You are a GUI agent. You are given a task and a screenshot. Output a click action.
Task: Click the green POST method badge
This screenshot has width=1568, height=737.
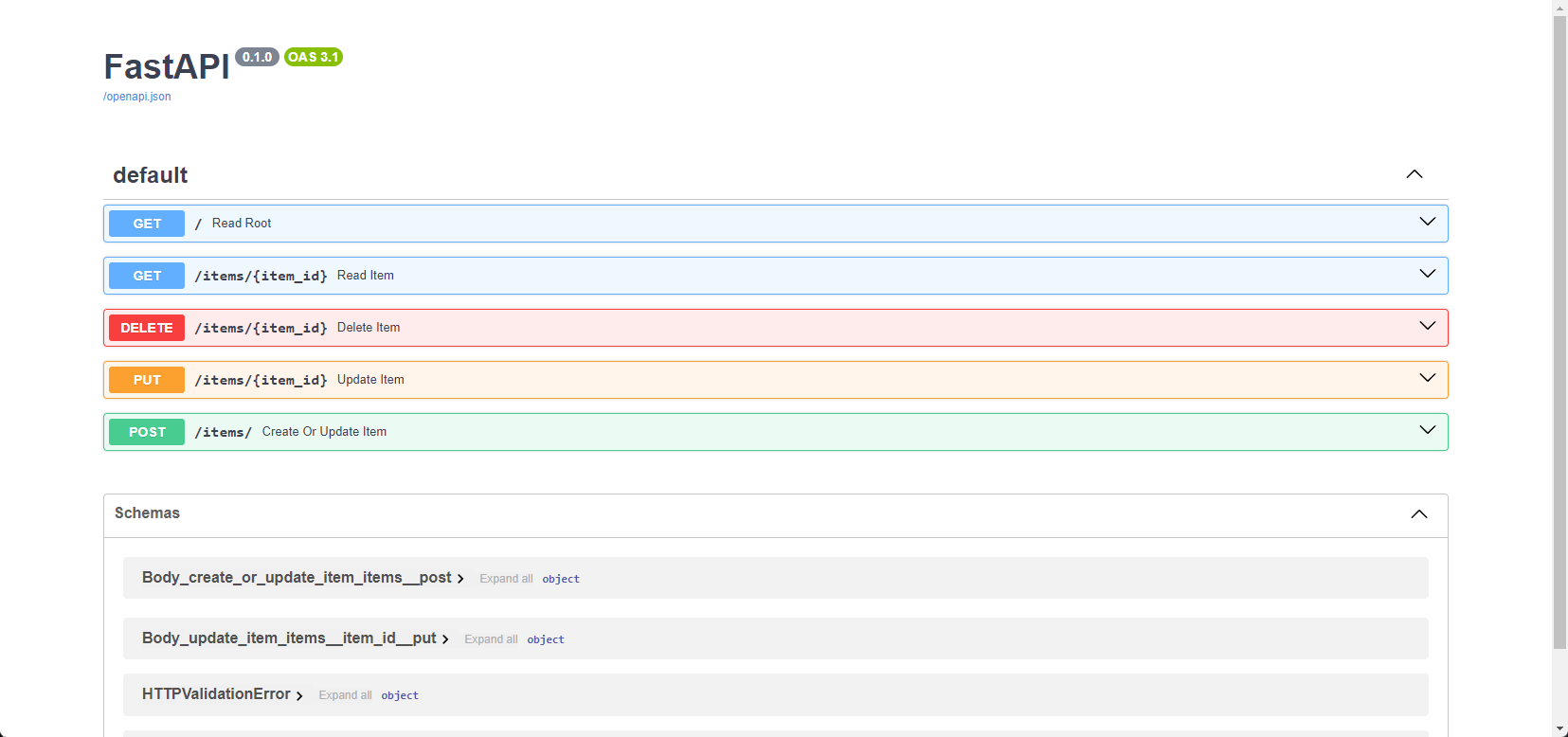(147, 432)
